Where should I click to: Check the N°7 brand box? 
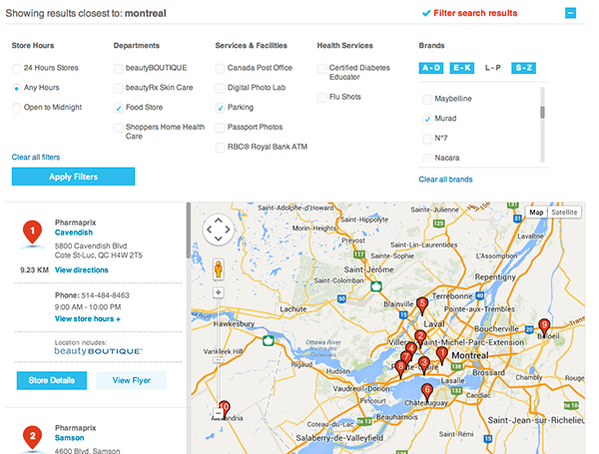(427, 139)
